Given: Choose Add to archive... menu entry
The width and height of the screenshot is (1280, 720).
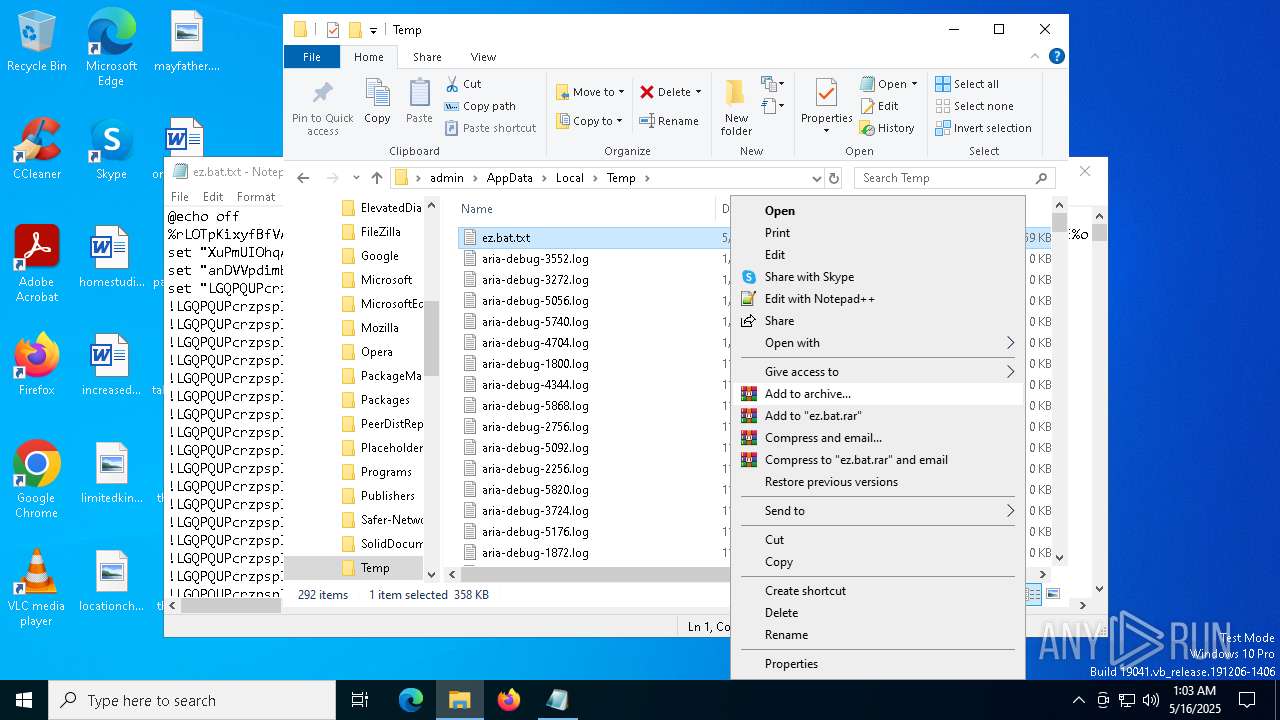Looking at the screenshot, I should point(878,394).
